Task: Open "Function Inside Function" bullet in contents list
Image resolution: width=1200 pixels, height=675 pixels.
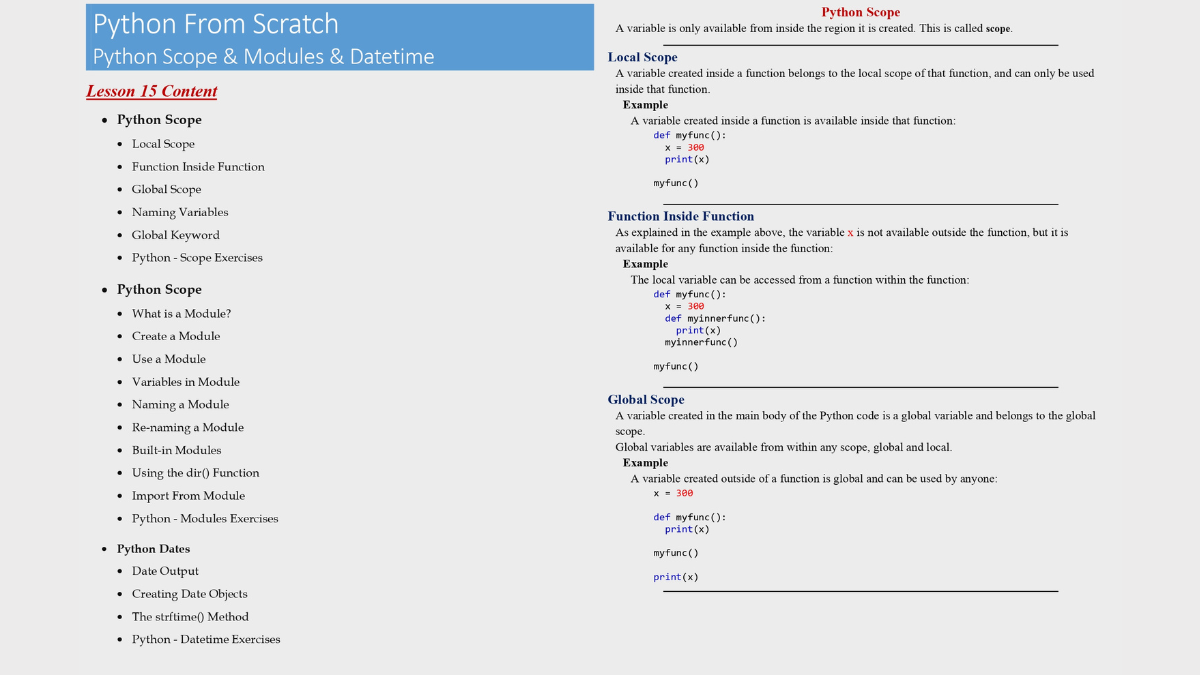Action: [198, 167]
